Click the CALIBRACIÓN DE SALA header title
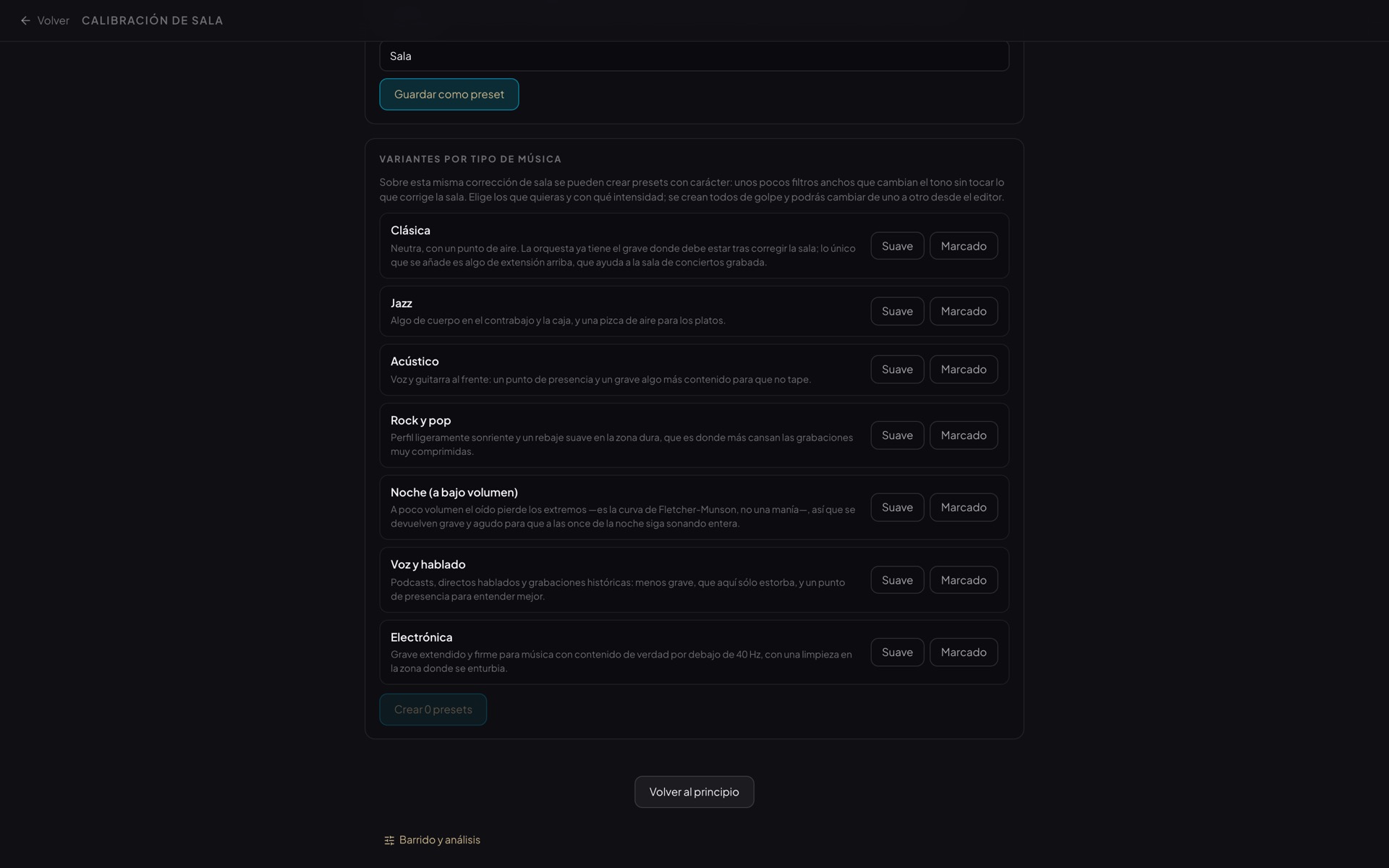Viewport: 1389px width, 868px height. coord(153,20)
